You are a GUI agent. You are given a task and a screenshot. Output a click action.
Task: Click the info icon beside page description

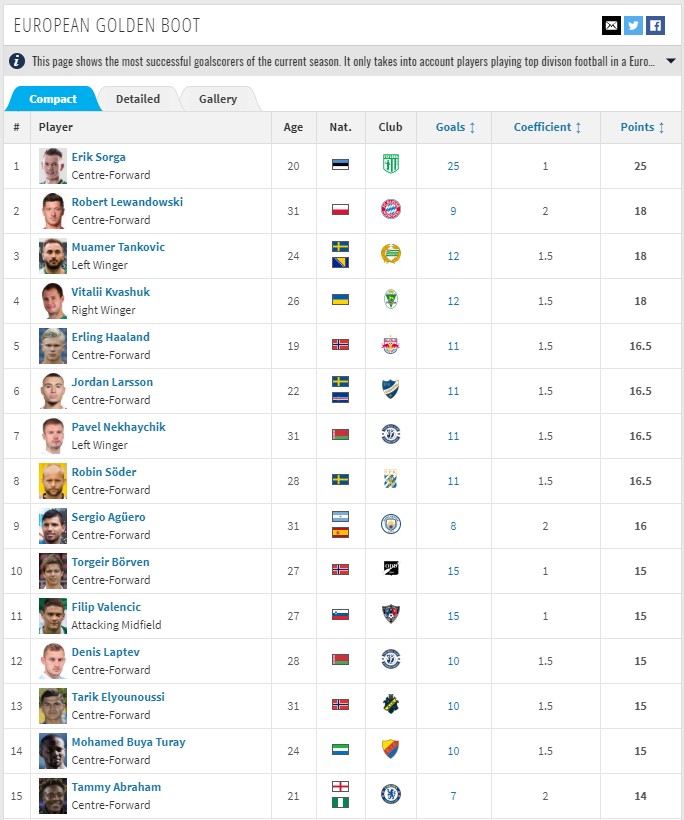(17, 61)
